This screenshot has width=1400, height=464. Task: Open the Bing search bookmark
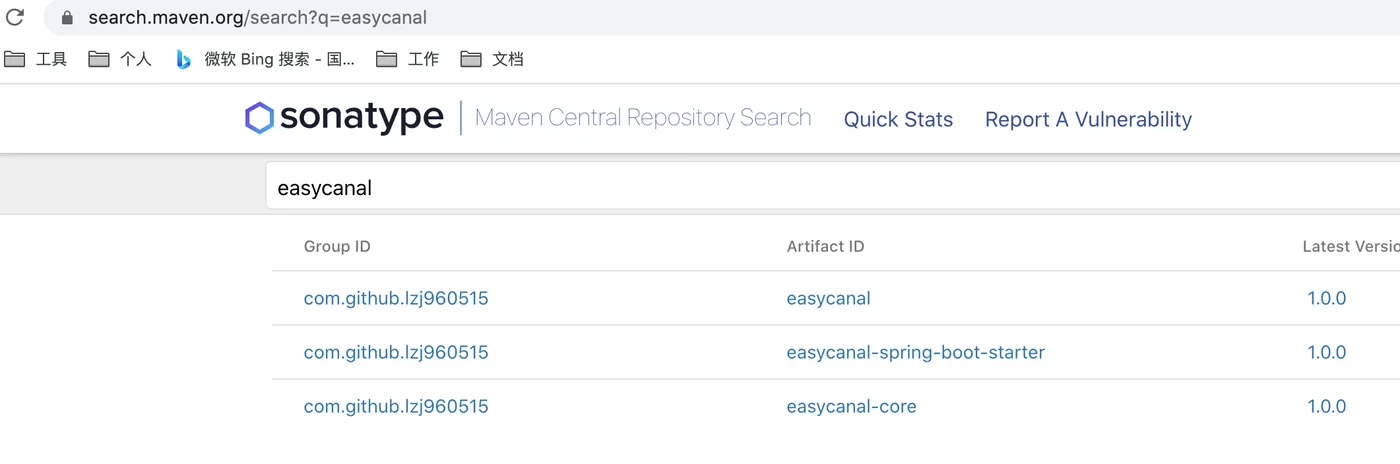266,59
